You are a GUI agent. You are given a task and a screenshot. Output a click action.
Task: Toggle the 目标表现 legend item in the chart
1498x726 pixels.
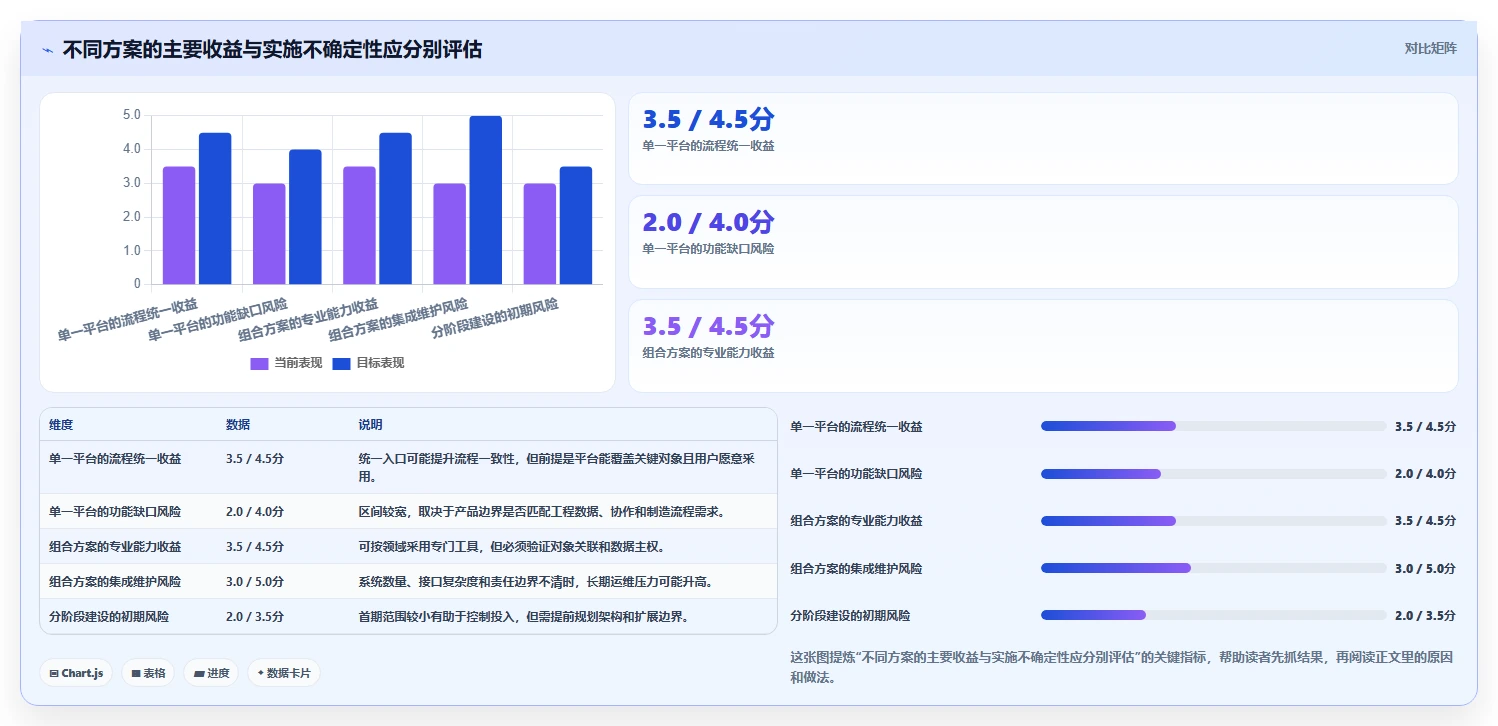(368, 363)
